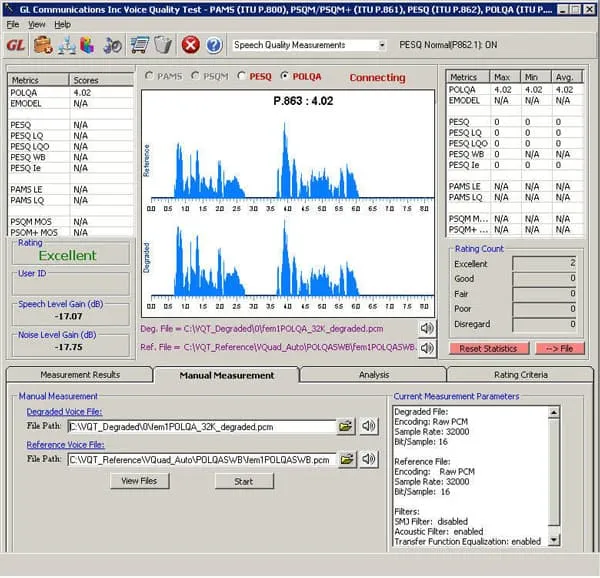The width and height of the screenshot is (600, 578).
Task: Click the Reset Statistics button
Action: [x=488, y=348]
